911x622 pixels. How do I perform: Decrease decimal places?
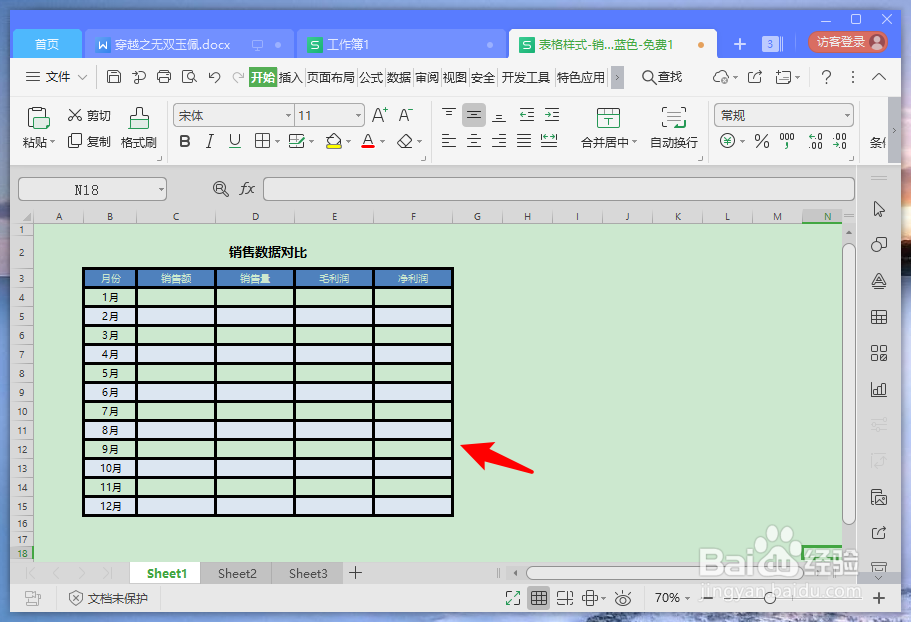click(x=840, y=141)
